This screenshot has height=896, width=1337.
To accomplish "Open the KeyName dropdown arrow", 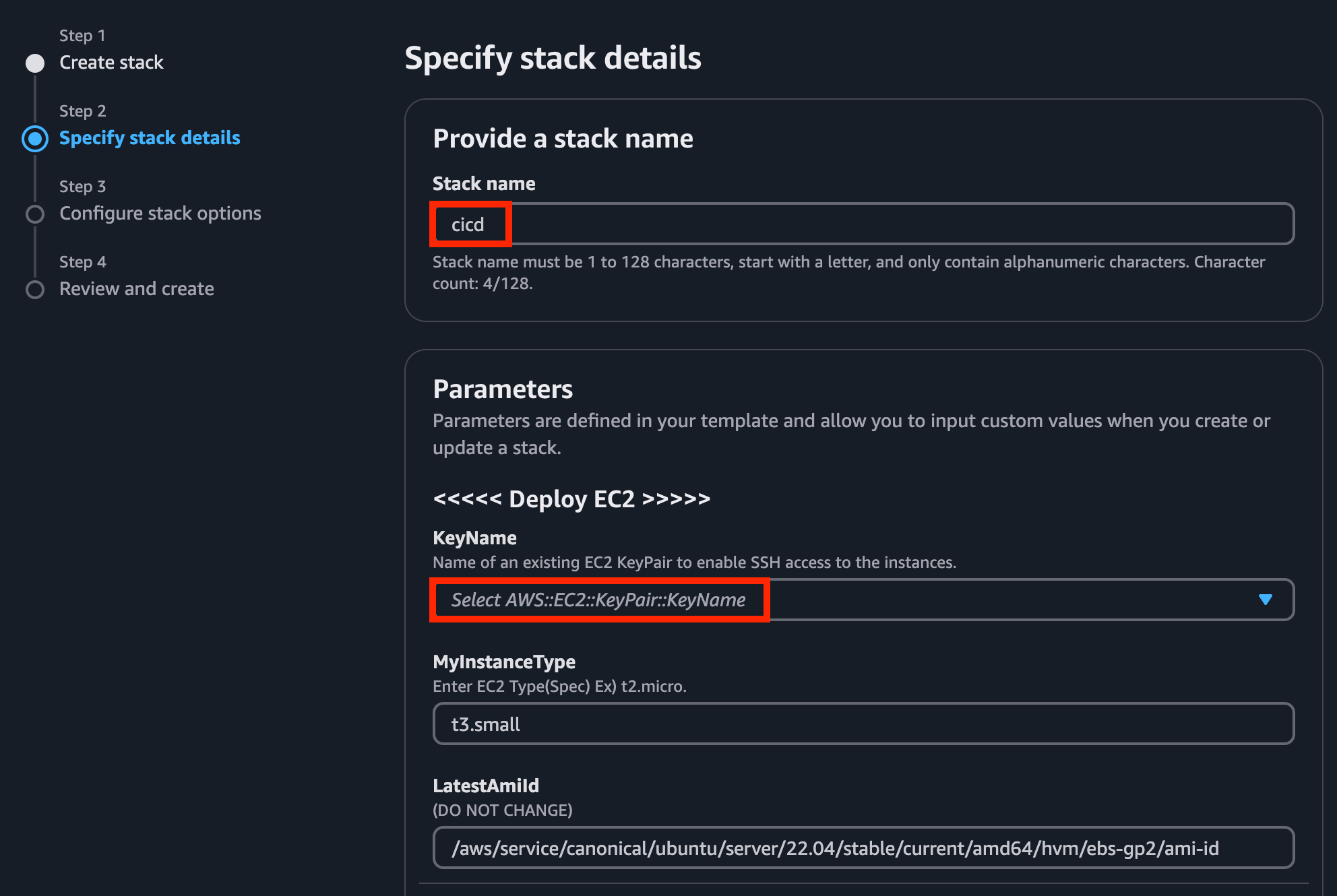I will [1265, 600].
